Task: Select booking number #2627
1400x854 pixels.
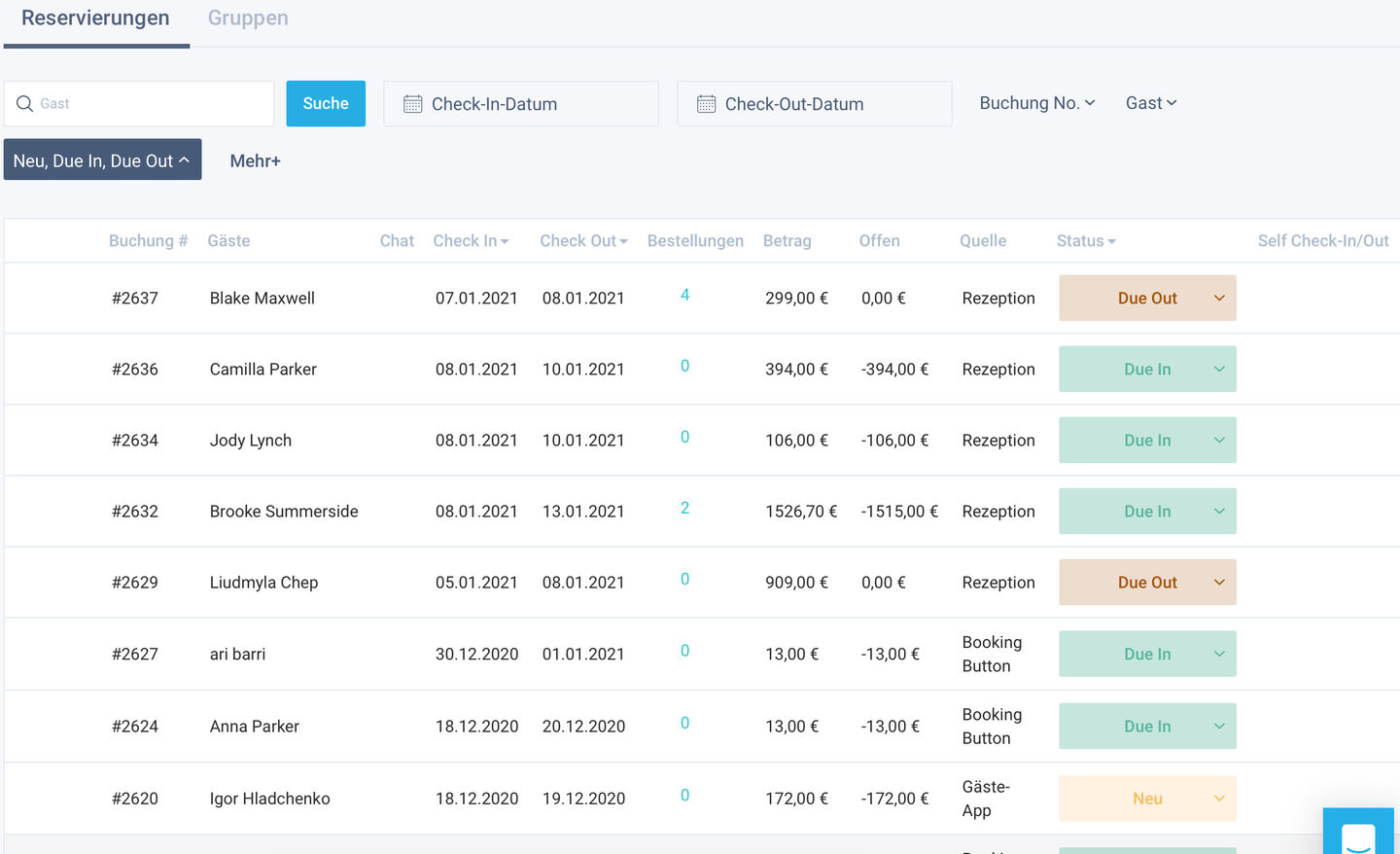Action: [x=135, y=655]
